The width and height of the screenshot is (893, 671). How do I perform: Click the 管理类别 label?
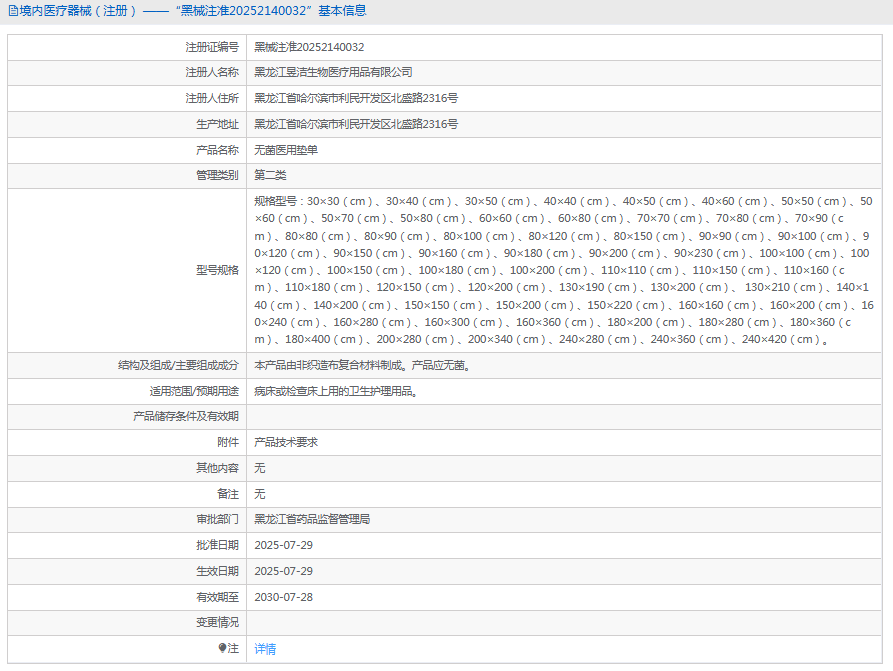point(218,175)
